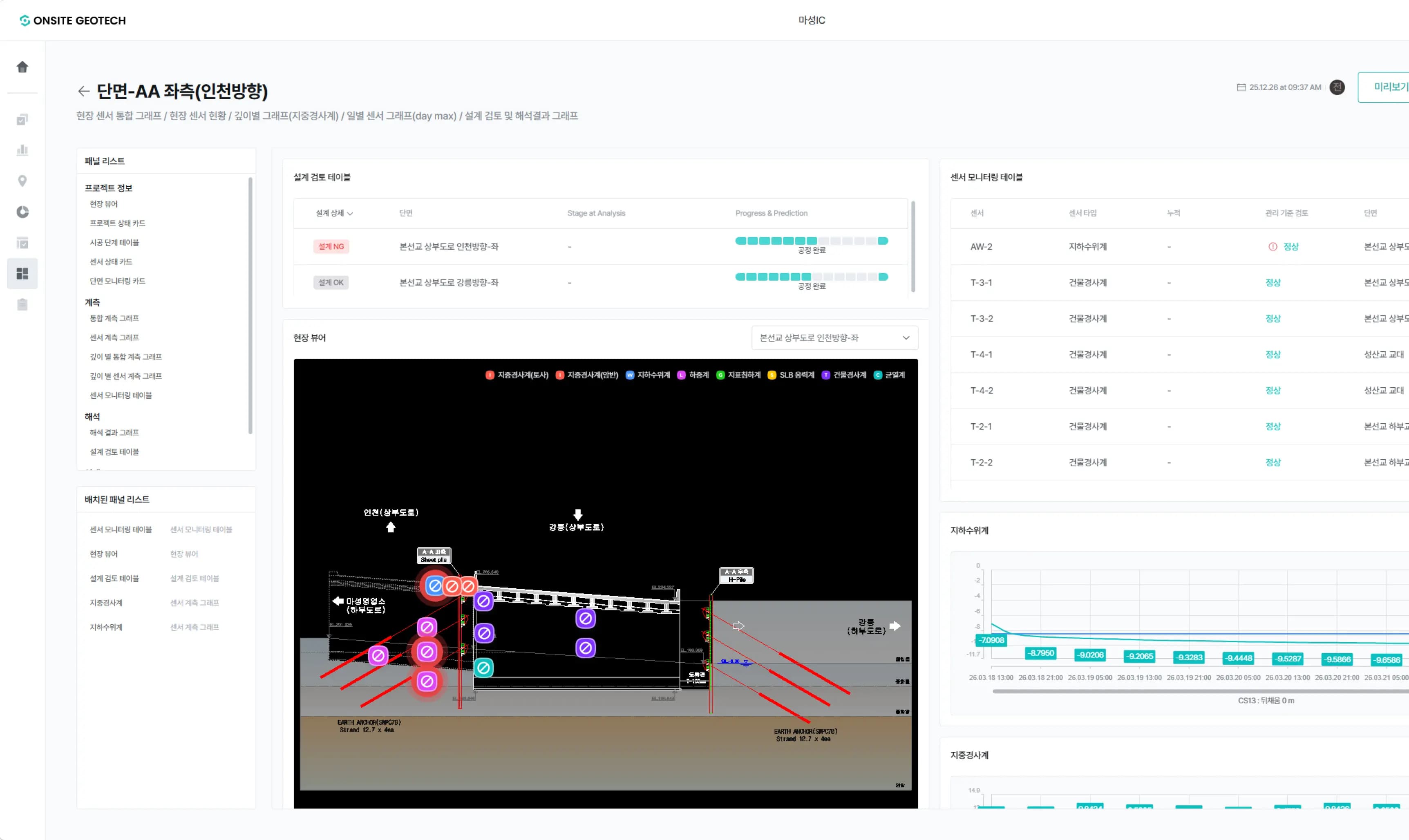Select 현장 뷰어 in panel list

pos(104,204)
